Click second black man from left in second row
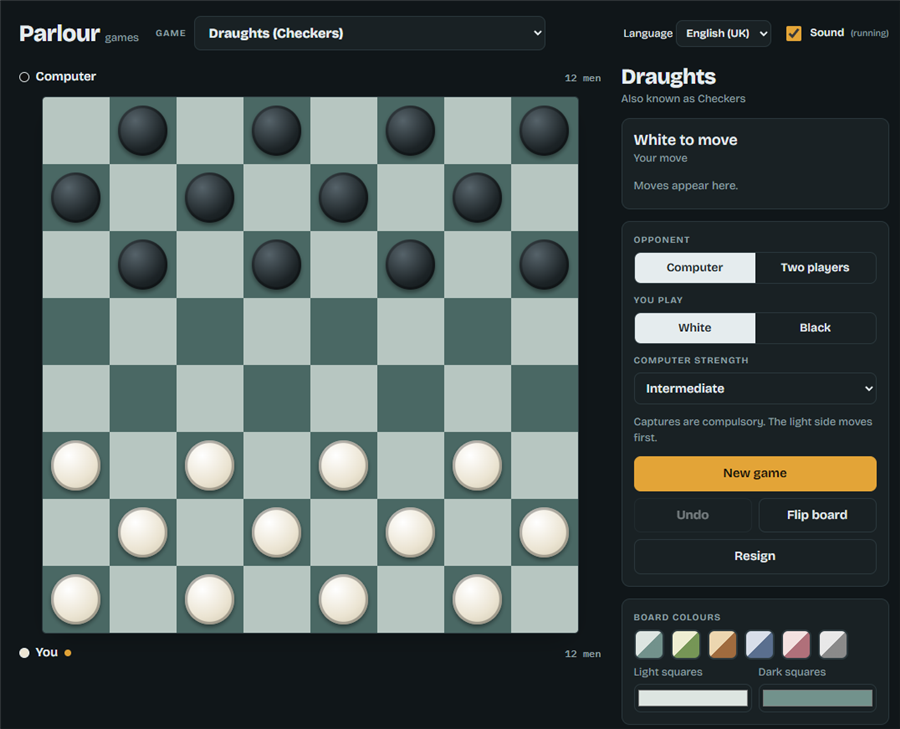900x729 pixels. [210, 197]
